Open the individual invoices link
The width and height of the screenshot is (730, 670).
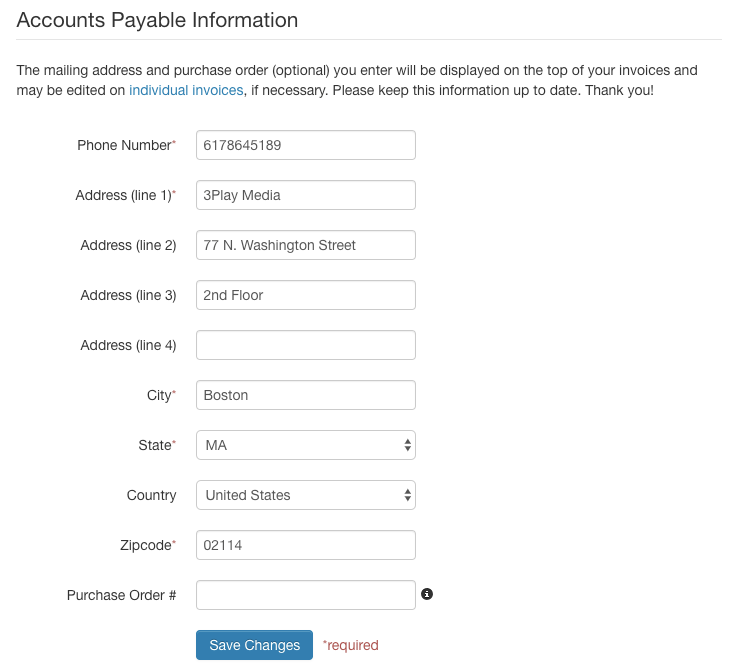(186, 90)
